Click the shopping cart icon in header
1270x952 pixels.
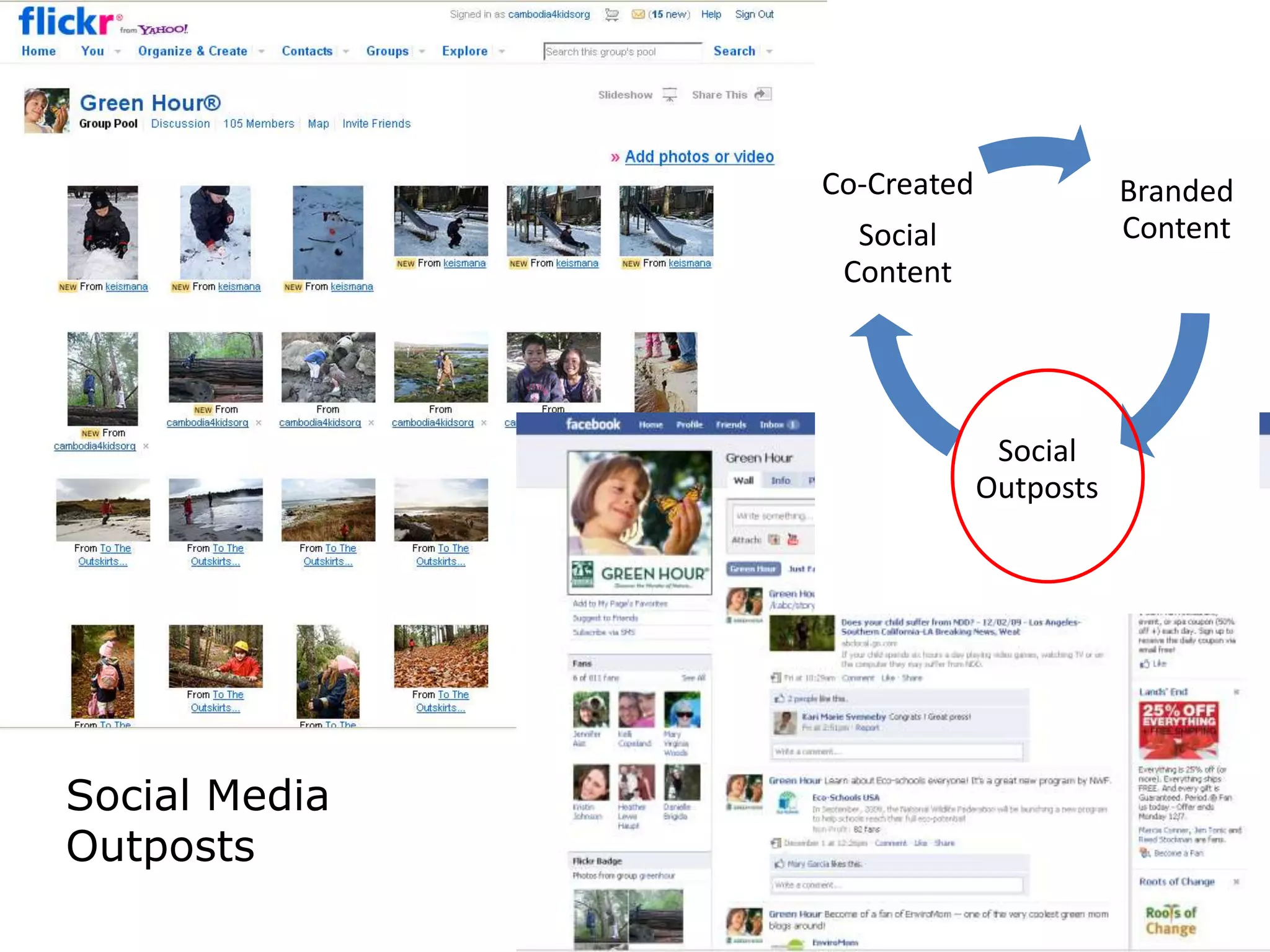tap(611, 14)
